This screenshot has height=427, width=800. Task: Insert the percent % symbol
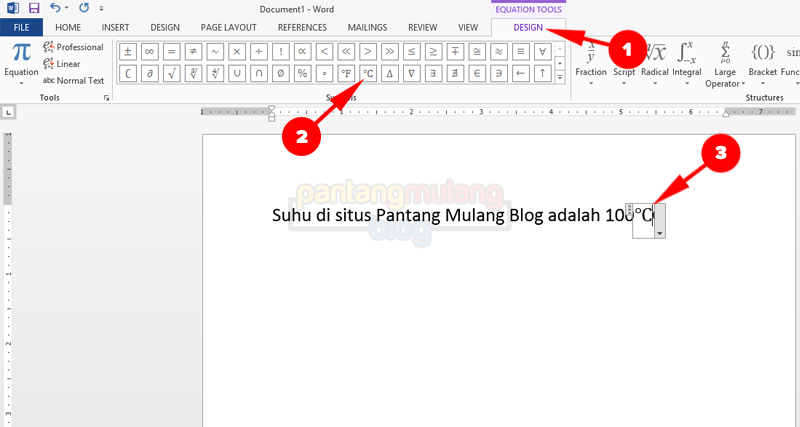pos(302,73)
